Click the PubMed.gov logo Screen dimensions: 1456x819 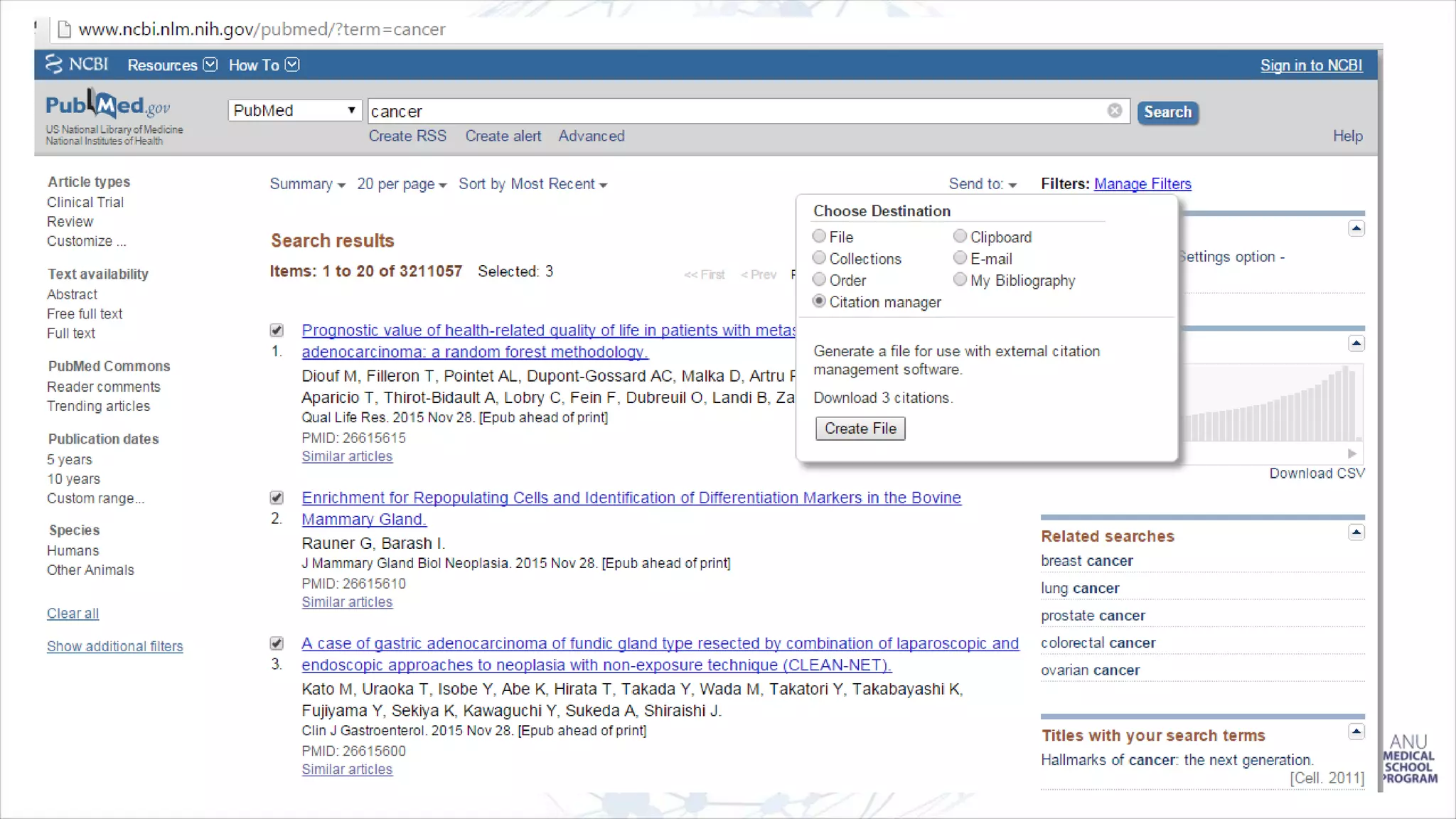tap(108, 105)
